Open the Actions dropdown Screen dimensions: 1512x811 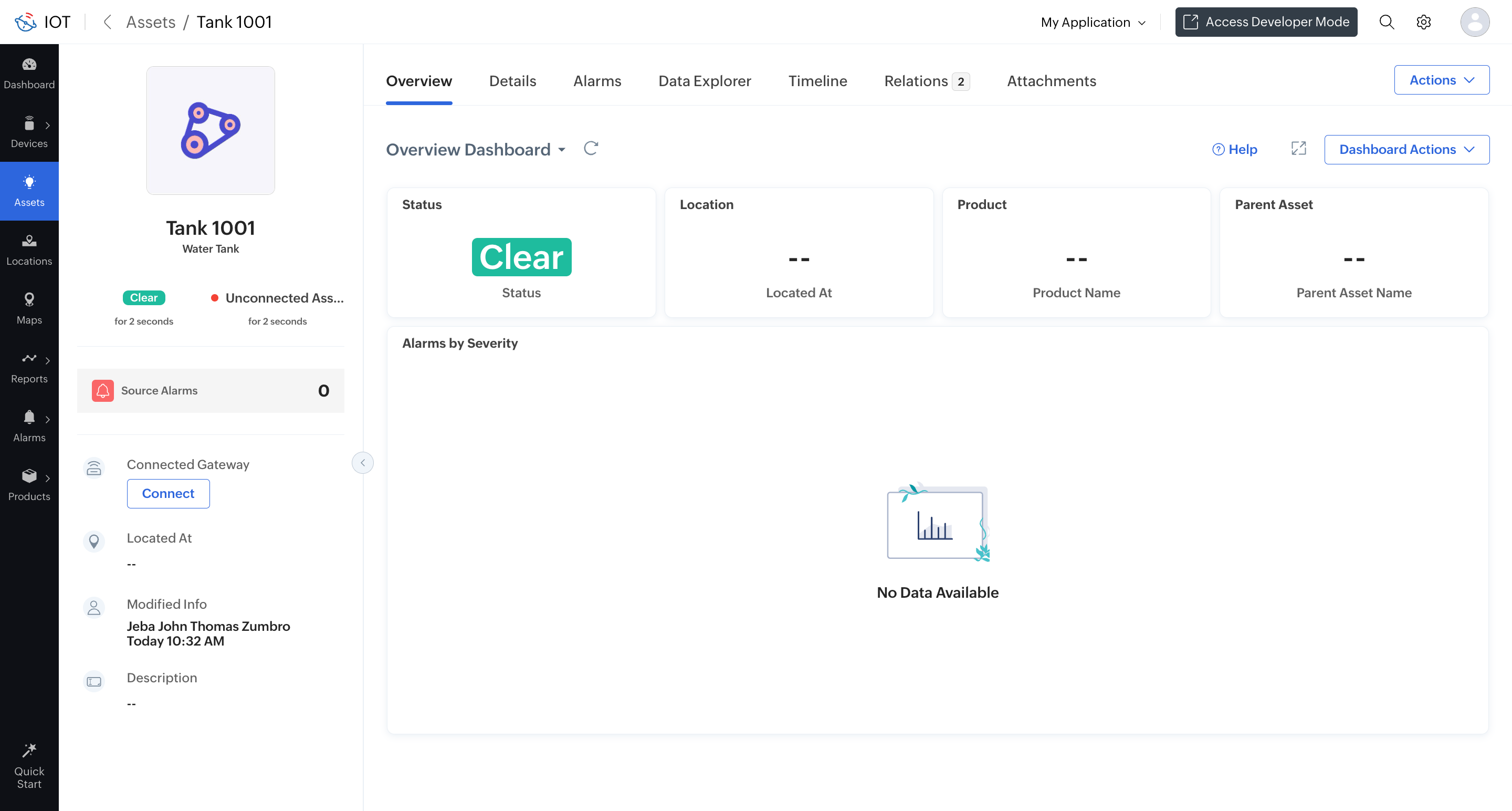pos(1442,80)
